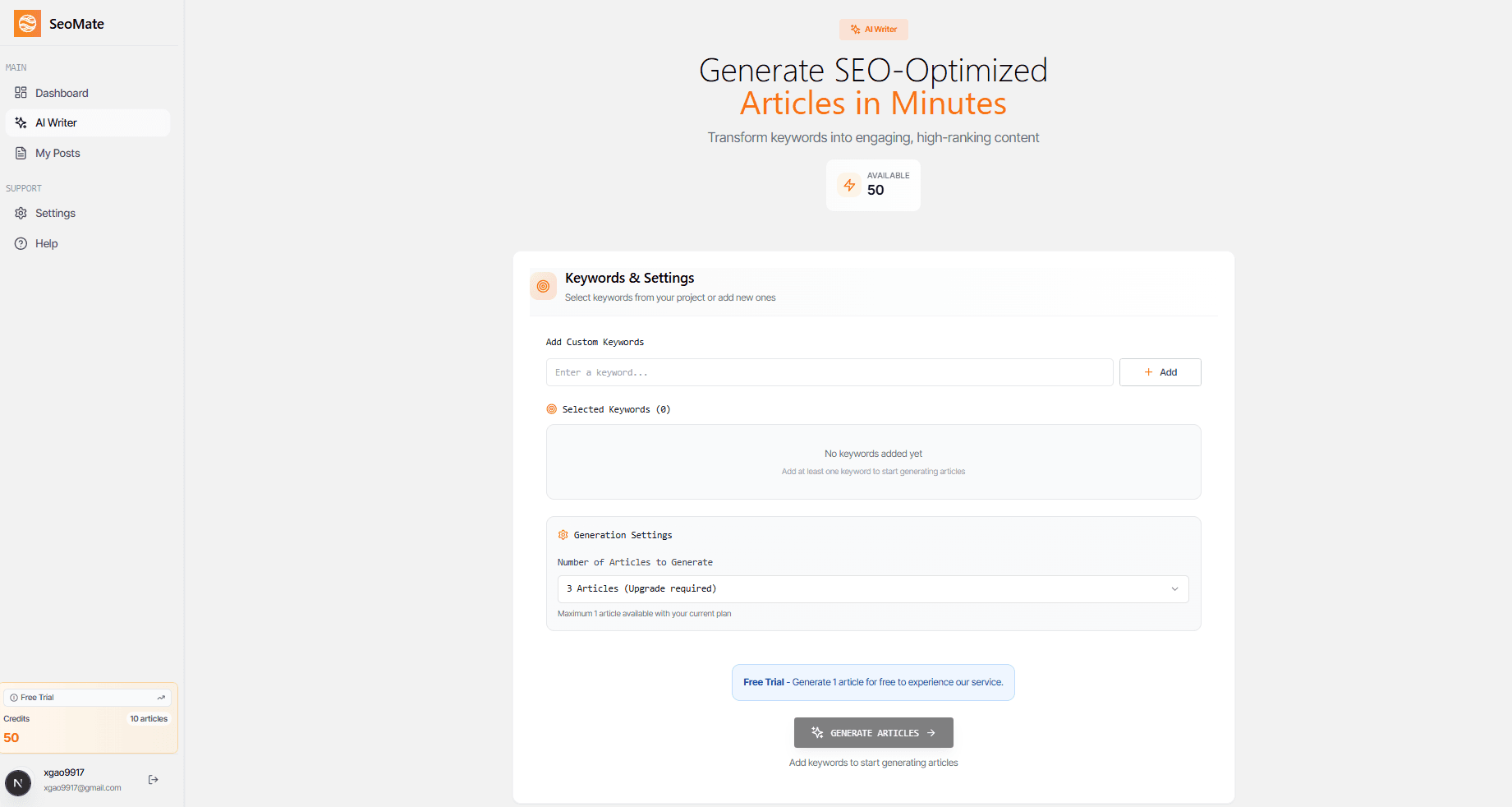Sign out using the logout icon
1512x807 pixels.
(153, 779)
